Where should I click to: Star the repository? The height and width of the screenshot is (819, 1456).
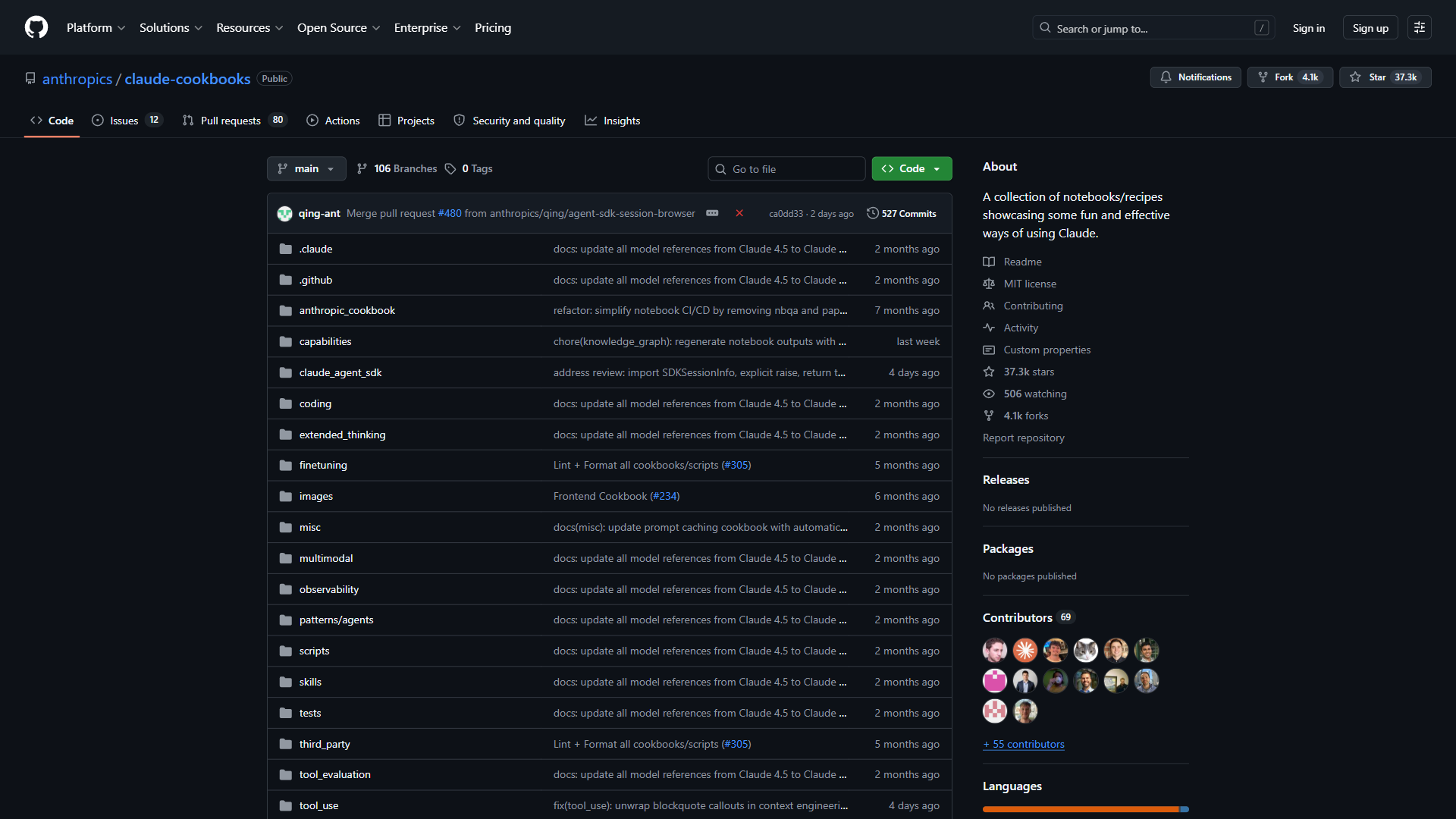[x=1385, y=77]
